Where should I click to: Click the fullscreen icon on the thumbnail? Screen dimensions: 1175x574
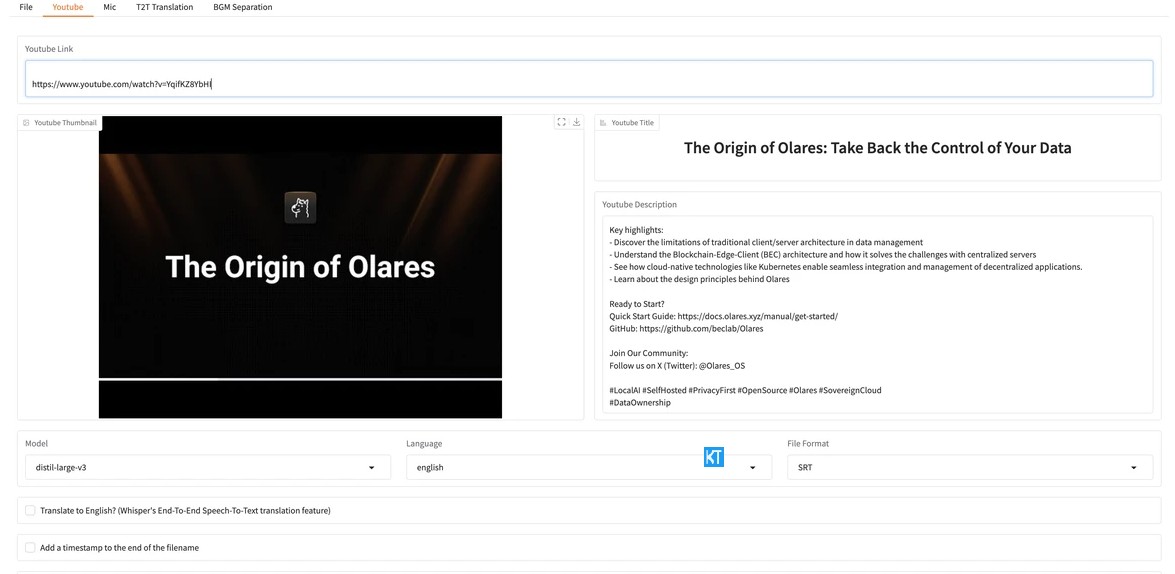tap(561, 122)
